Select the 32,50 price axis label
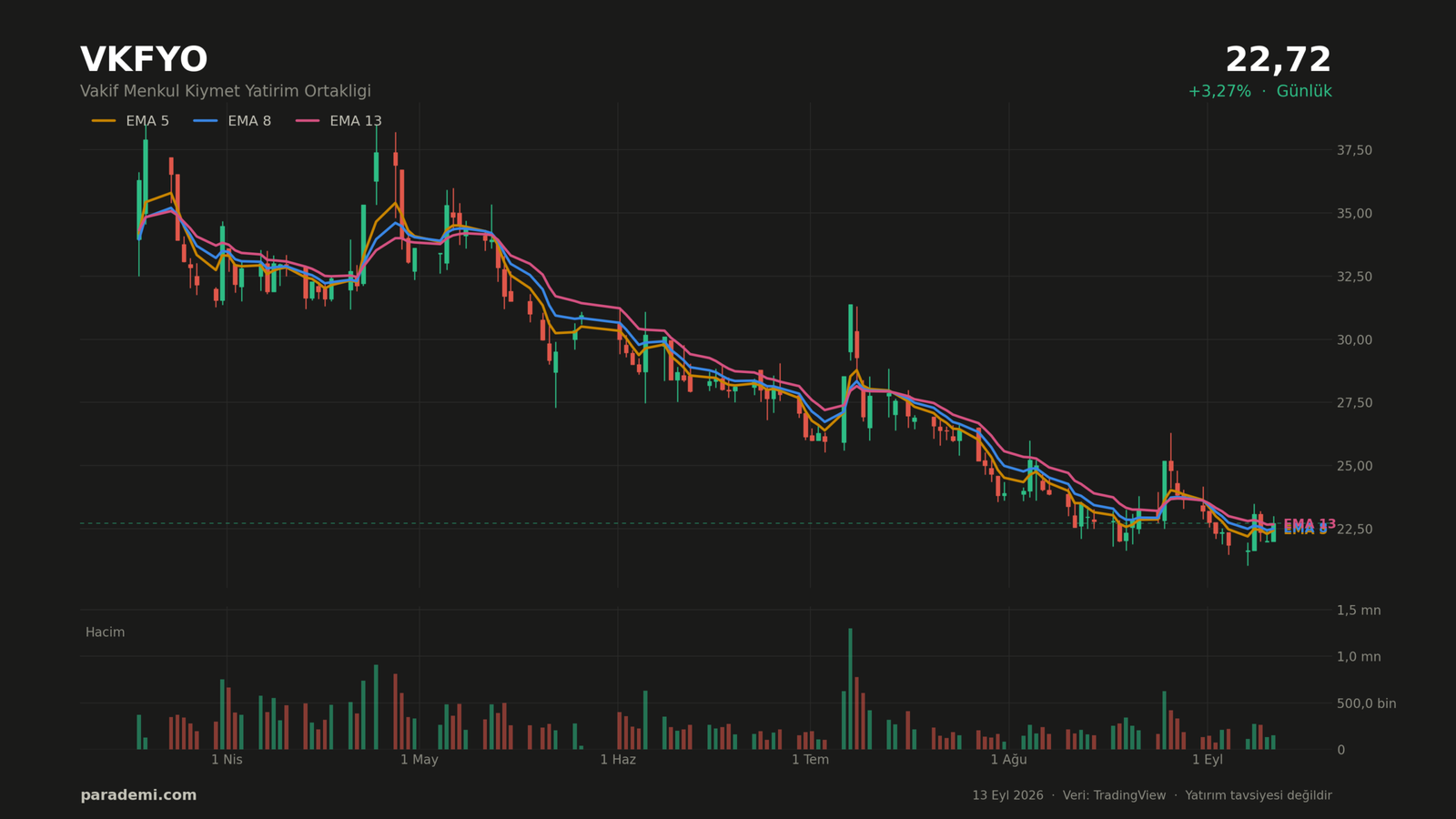This screenshot has height=819, width=1456. point(1354,277)
